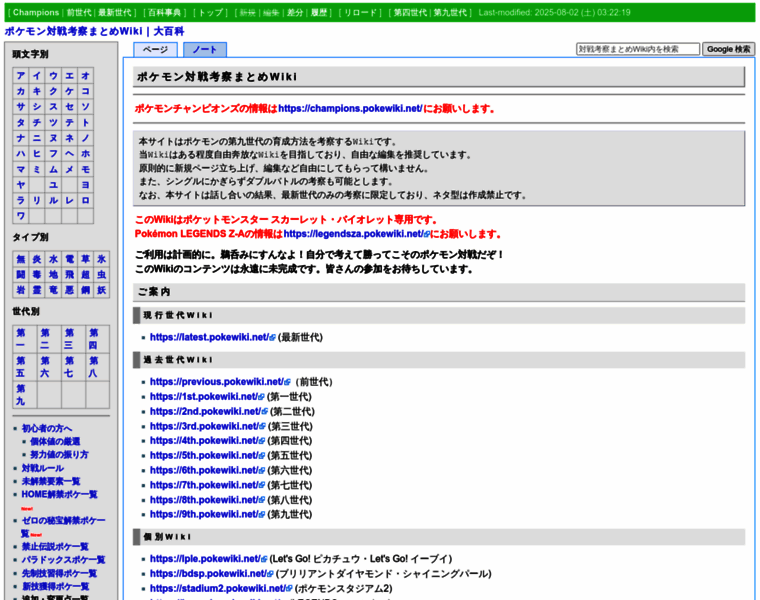Open the 大百科 link beside site title
Image resolution: width=760 pixels, height=600 pixels.
pos(169,32)
